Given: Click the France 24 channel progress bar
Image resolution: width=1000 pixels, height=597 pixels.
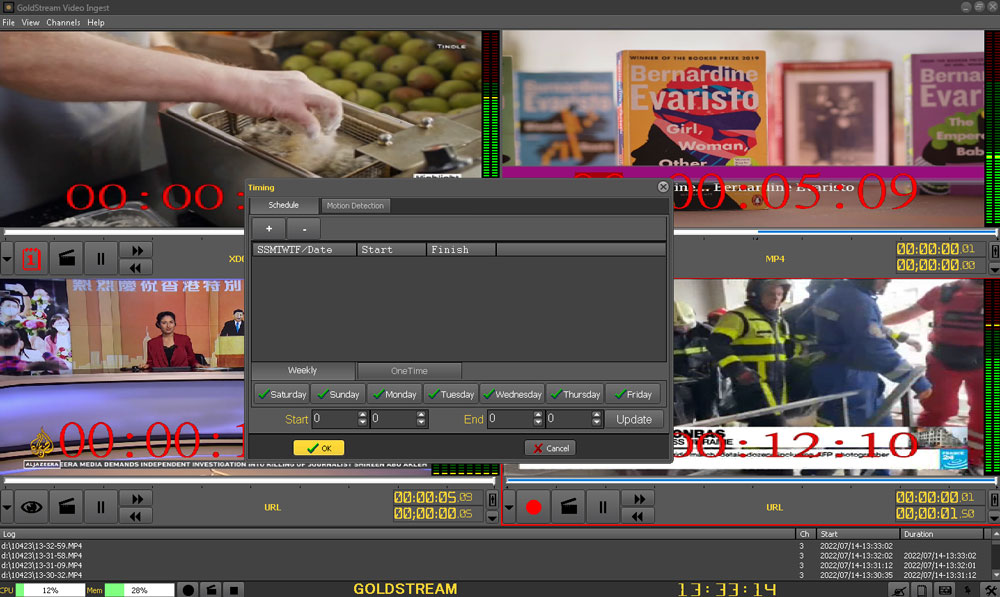Looking at the screenshot, I should [x=751, y=480].
